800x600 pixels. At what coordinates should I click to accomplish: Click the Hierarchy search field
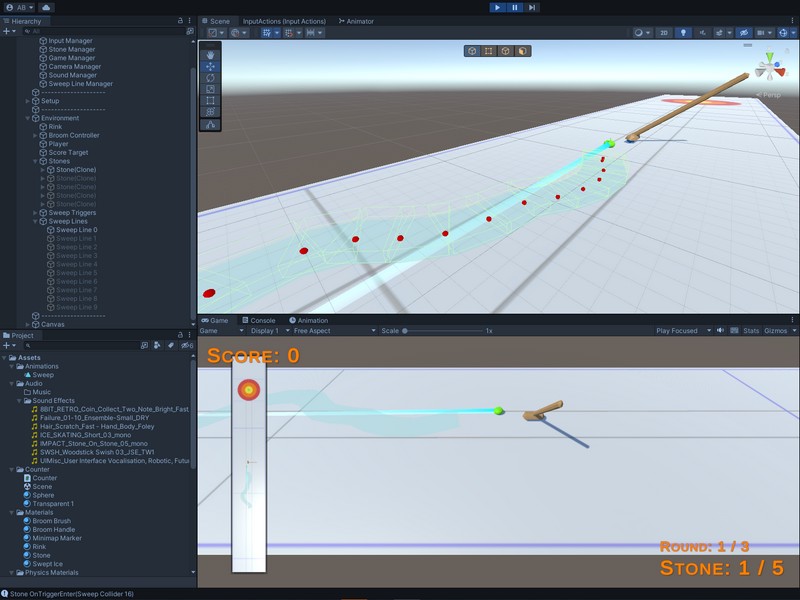(x=105, y=31)
